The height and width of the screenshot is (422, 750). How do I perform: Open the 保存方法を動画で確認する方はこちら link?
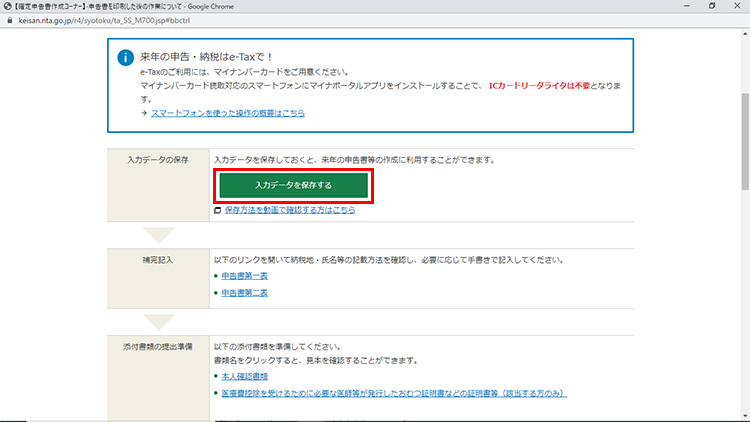point(289,210)
